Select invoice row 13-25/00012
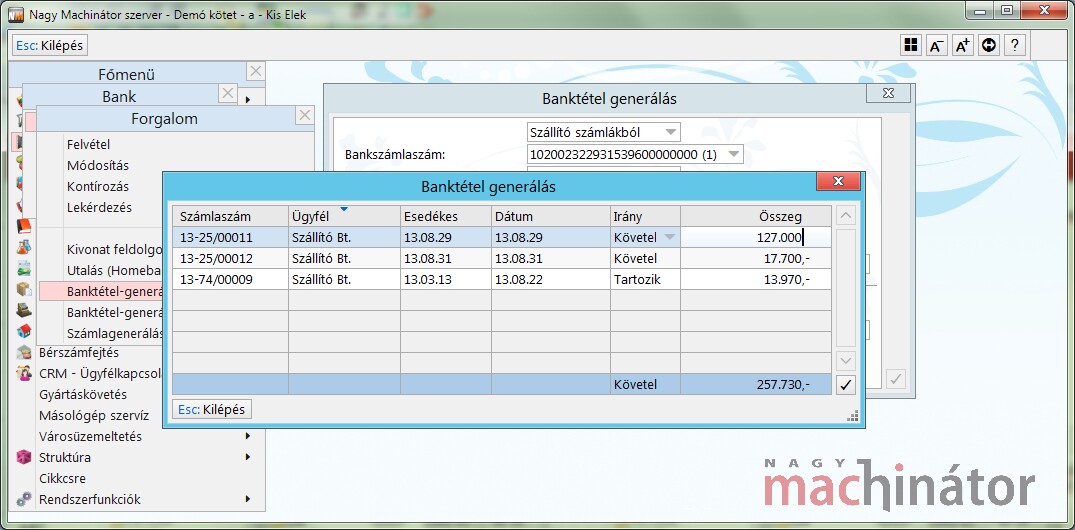 coord(501,258)
